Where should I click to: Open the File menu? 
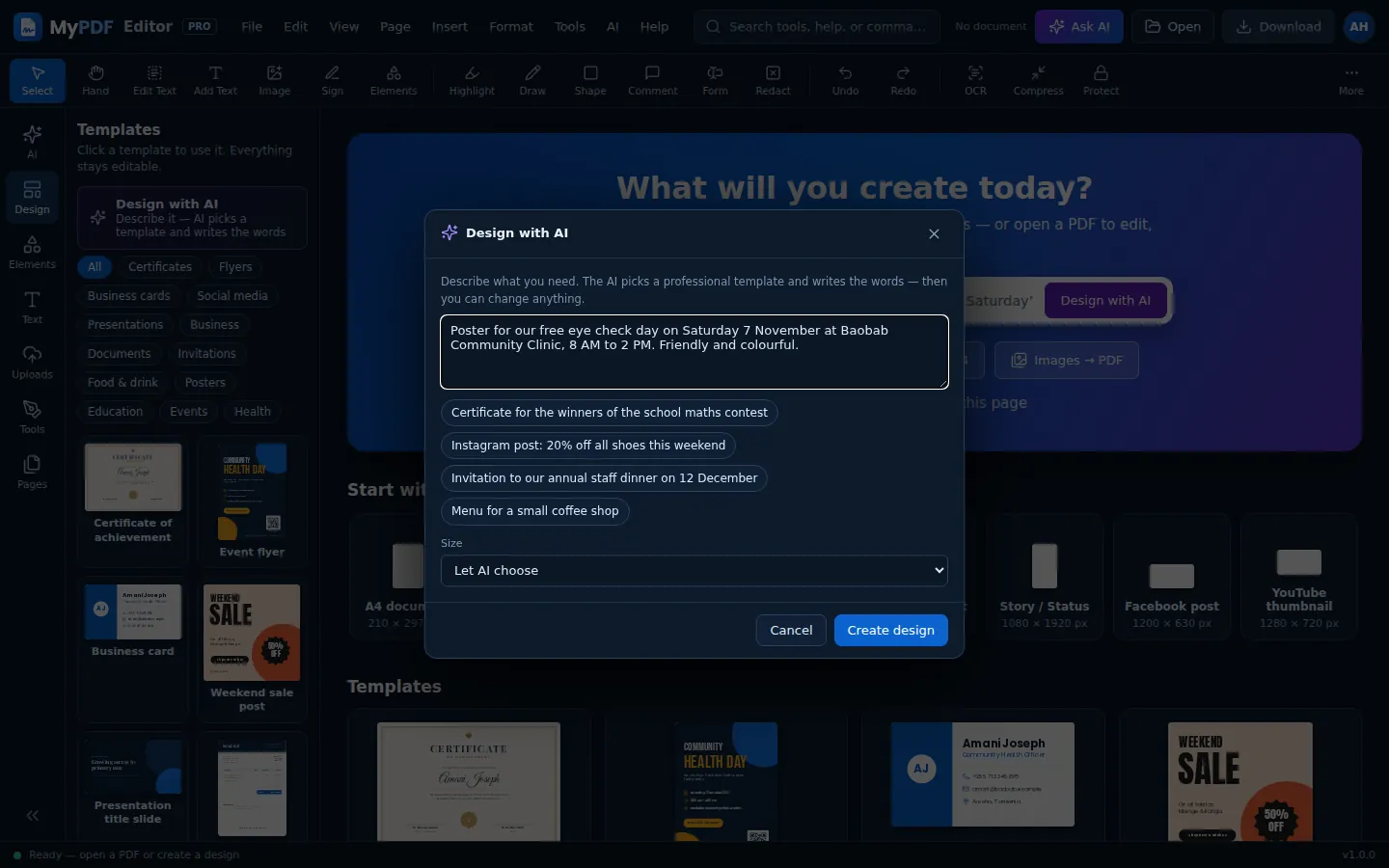[x=252, y=27]
